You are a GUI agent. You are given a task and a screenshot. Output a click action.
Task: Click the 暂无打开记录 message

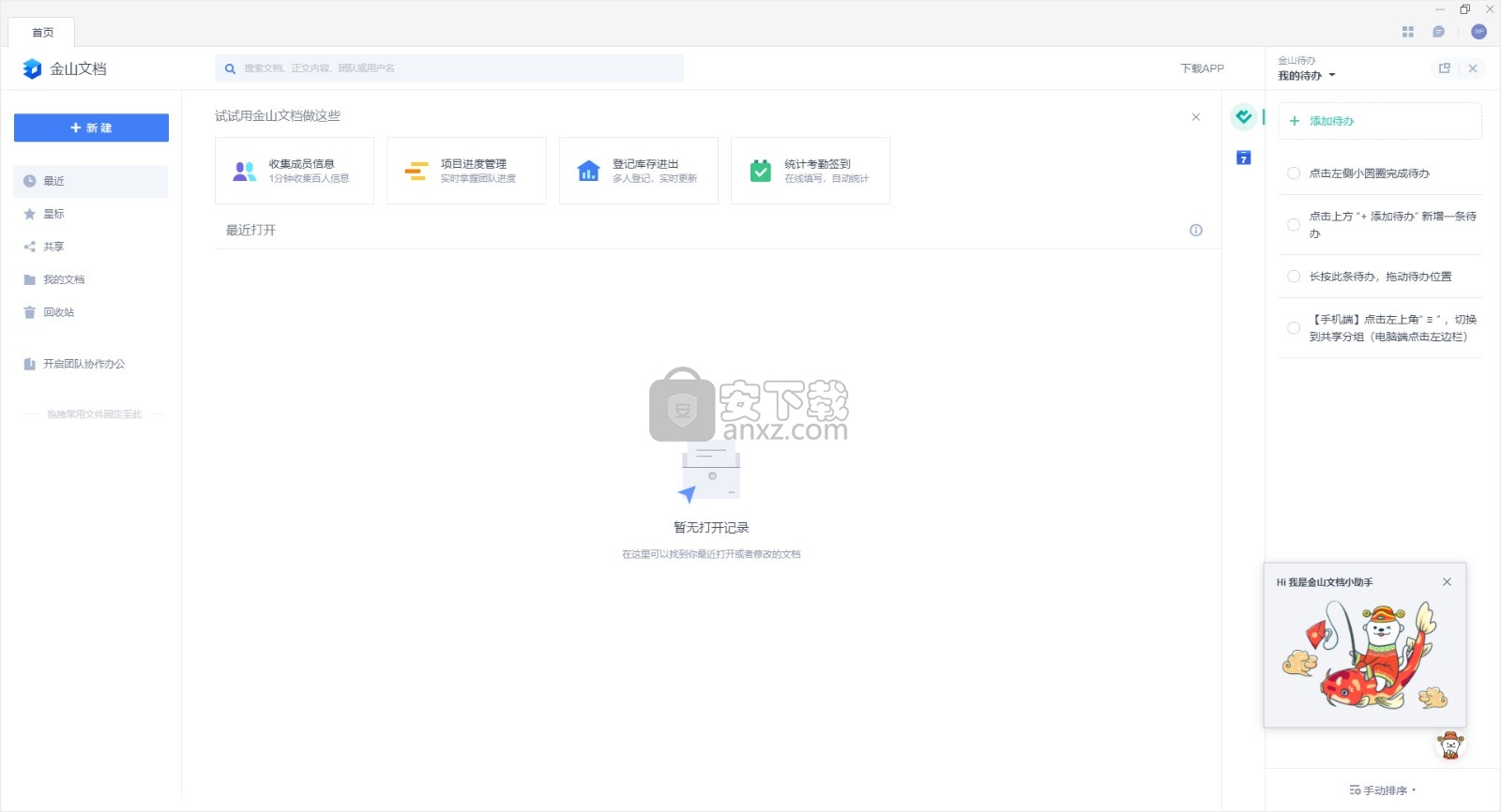pyautogui.click(x=711, y=528)
